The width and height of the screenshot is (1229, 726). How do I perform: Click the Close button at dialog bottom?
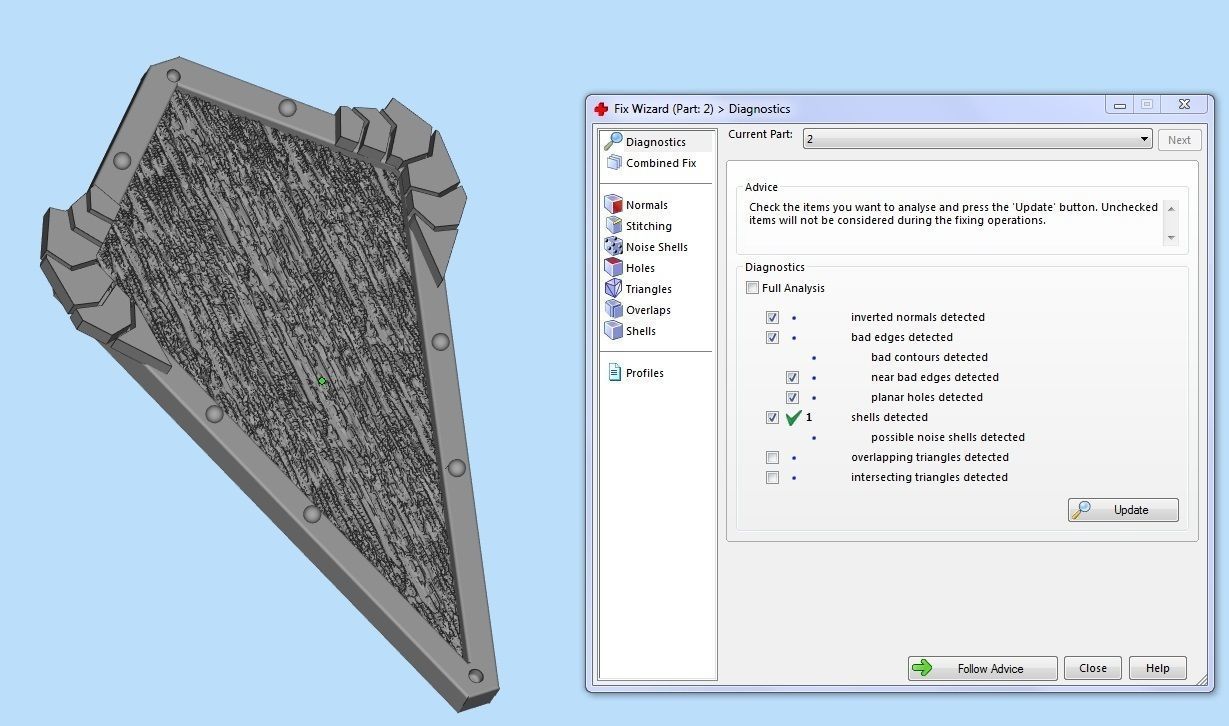point(1093,668)
